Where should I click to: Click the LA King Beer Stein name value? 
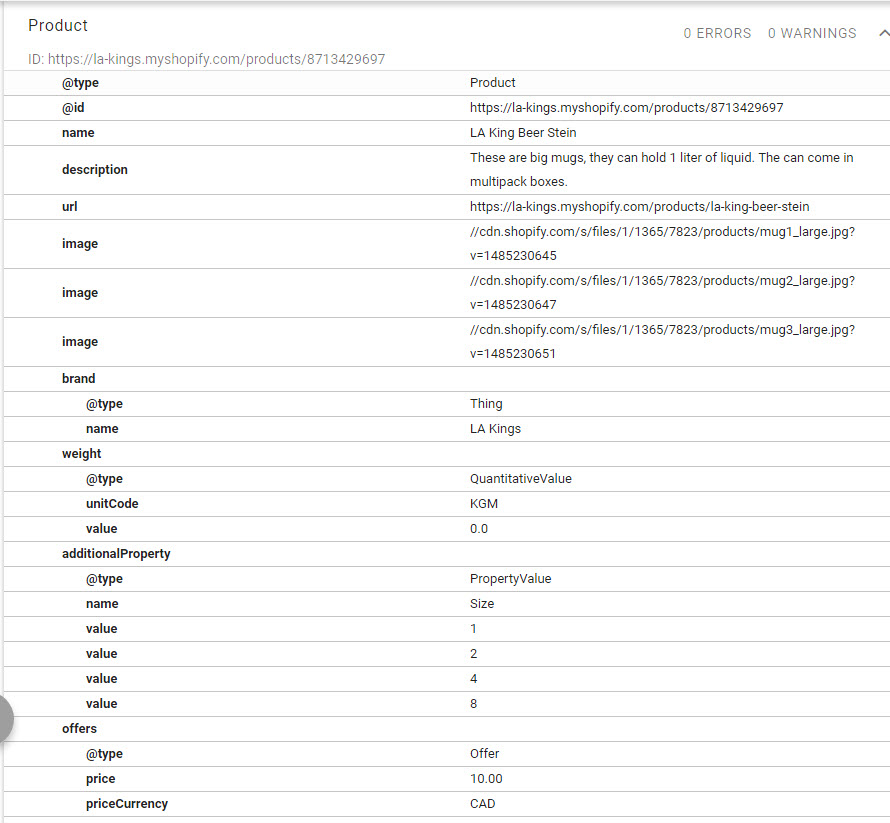tap(523, 133)
